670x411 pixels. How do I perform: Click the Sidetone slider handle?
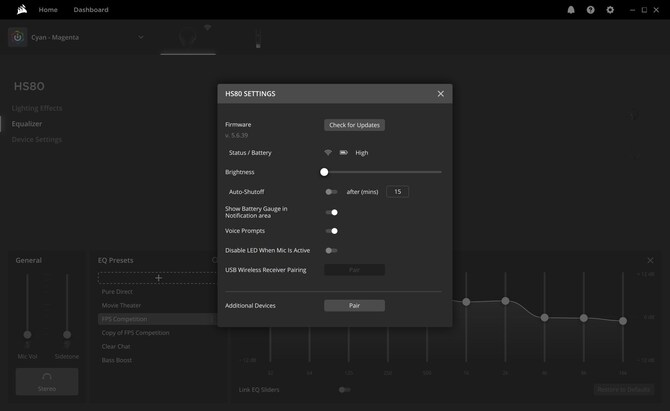(67, 335)
